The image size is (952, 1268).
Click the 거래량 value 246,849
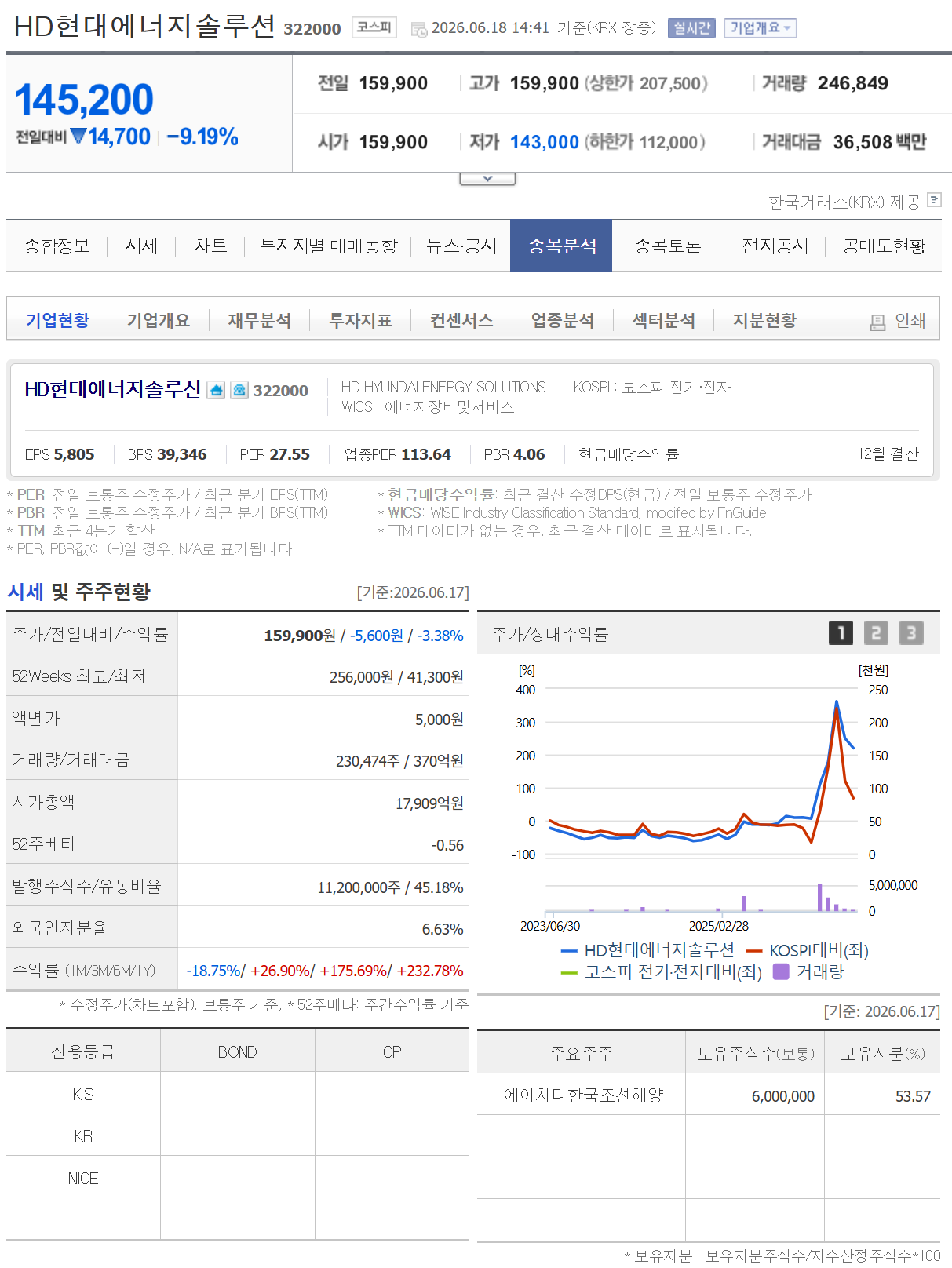(852, 83)
